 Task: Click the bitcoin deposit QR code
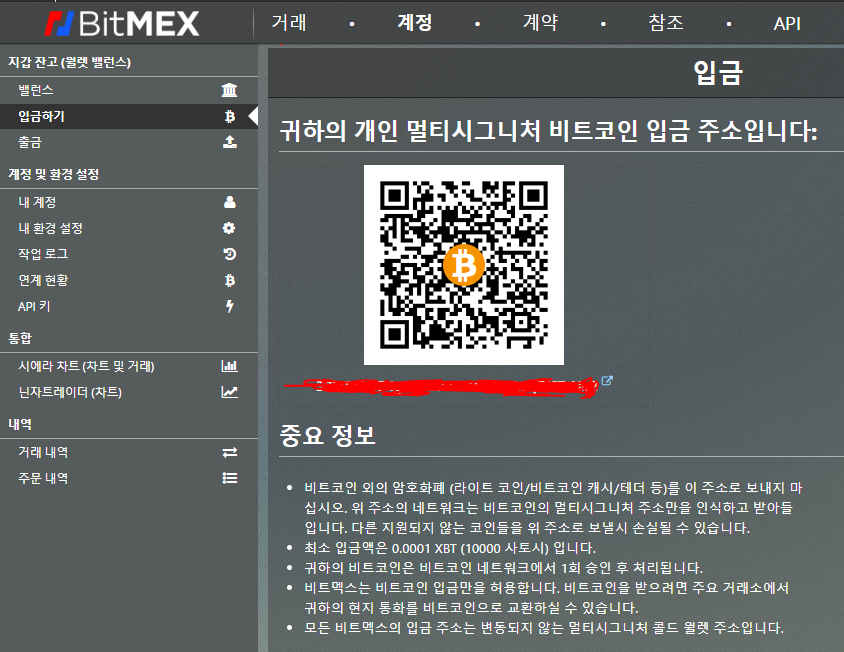point(464,265)
